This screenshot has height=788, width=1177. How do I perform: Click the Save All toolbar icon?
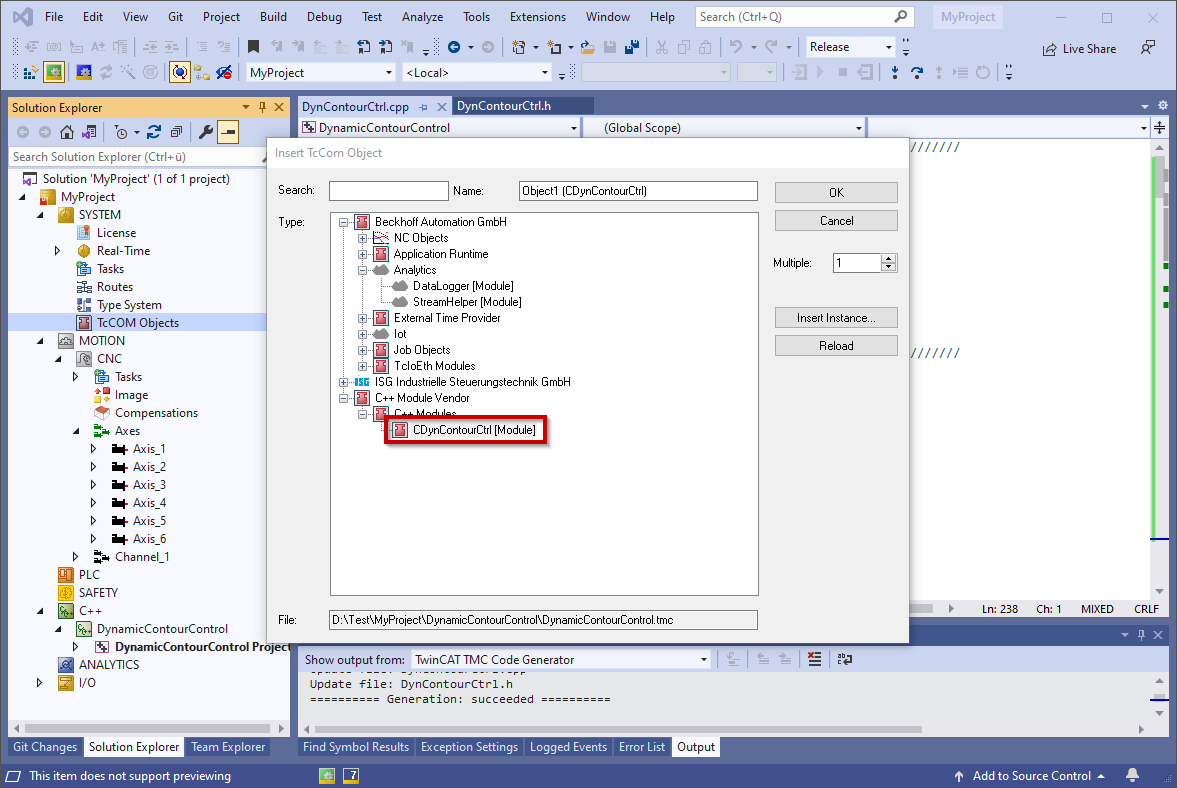(x=633, y=46)
